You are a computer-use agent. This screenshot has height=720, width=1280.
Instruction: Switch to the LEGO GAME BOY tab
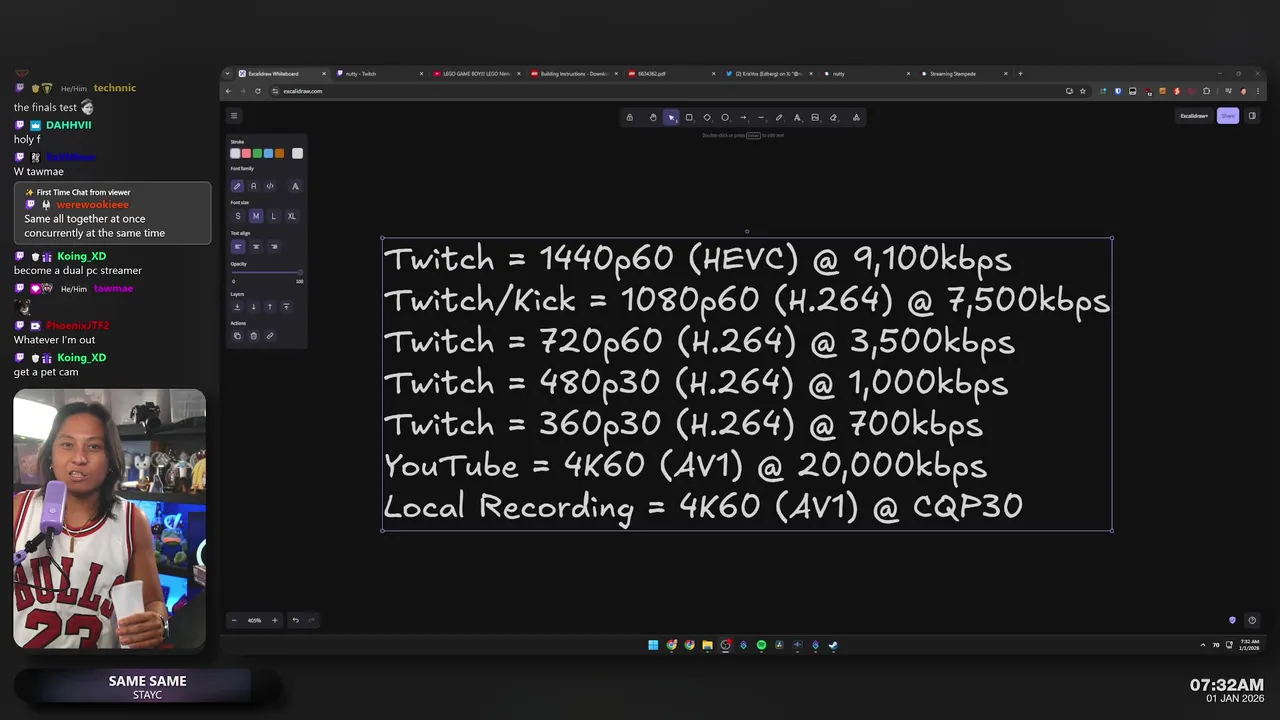click(x=476, y=73)
